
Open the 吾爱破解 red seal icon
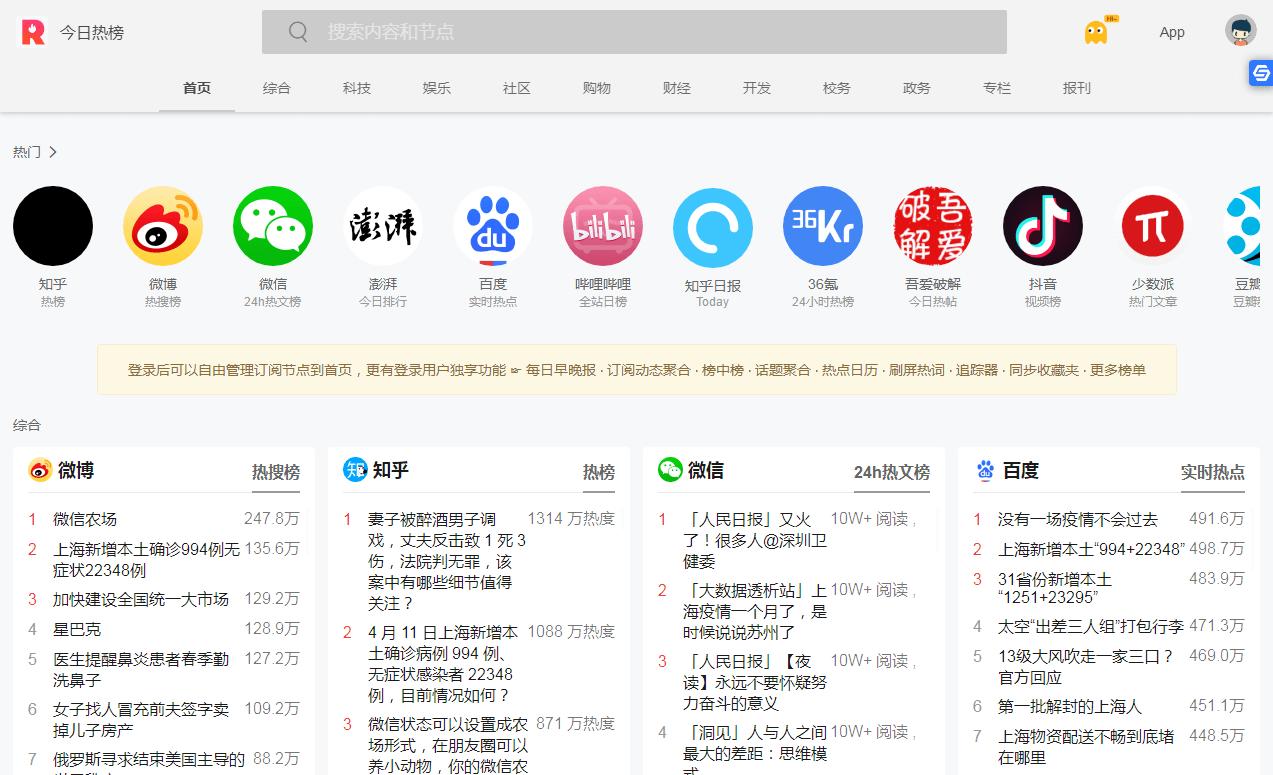click(933, 226)
